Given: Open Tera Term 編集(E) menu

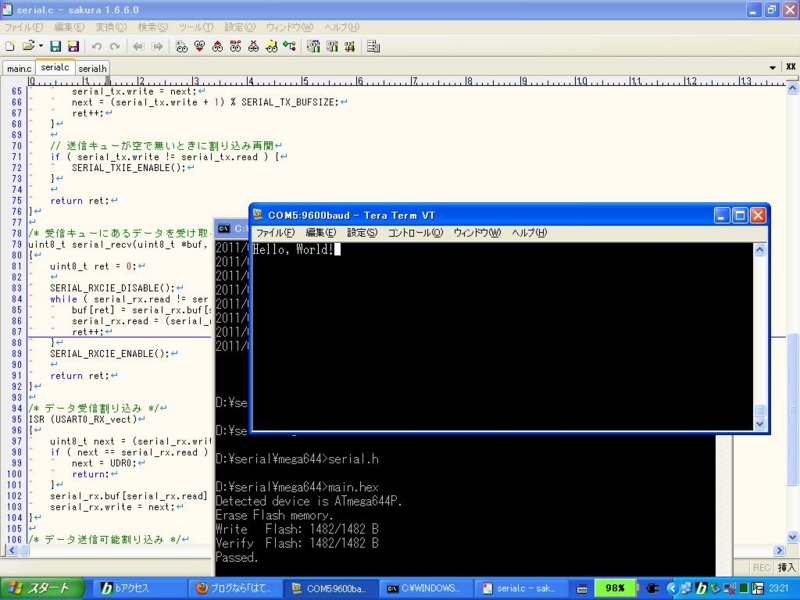Looking at the screenshot, I should 321,233.
